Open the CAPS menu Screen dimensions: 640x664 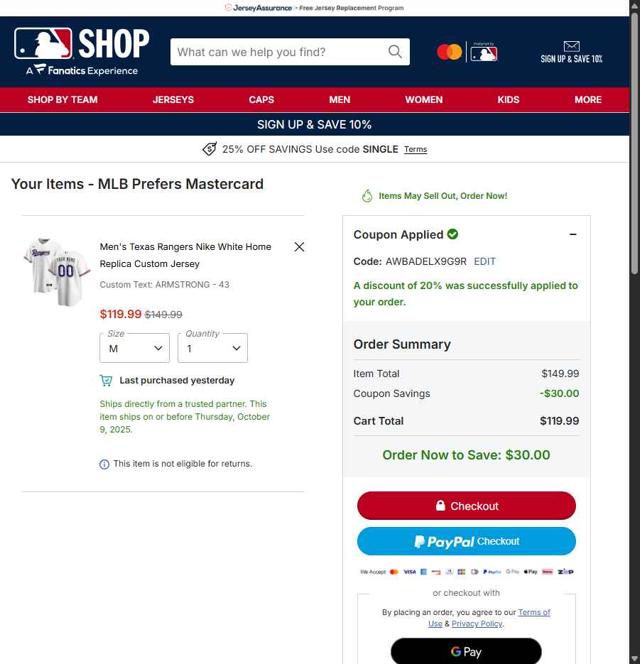coord(261,100)
